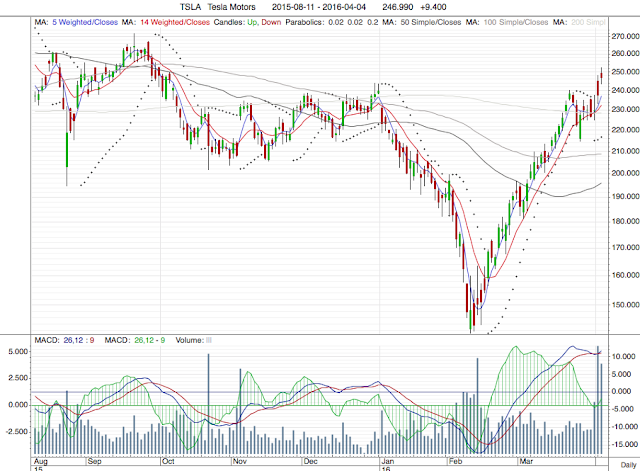Click the Daily interval label
The width and height of the screenshot is (640, 471).
pos(628,465)
